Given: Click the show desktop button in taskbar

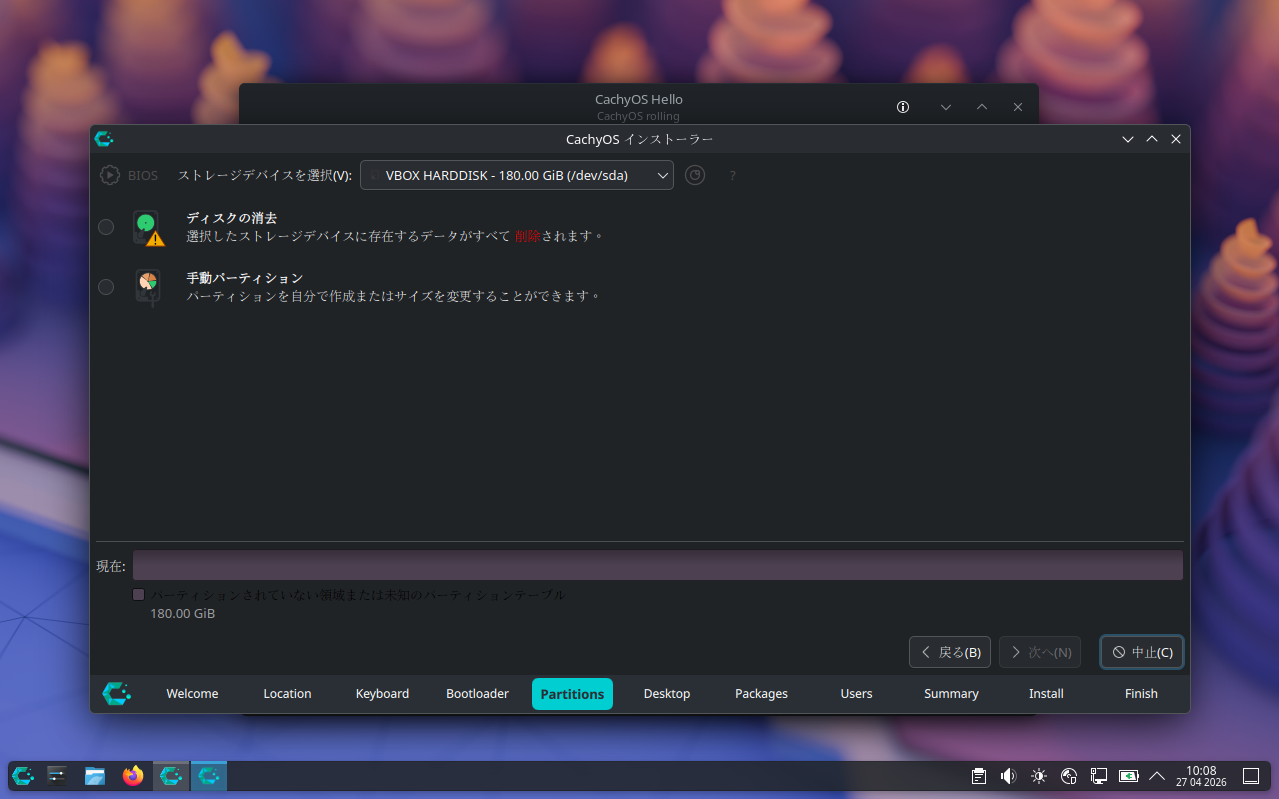Looking at the screenshot, I should [x=1250, y=775].
